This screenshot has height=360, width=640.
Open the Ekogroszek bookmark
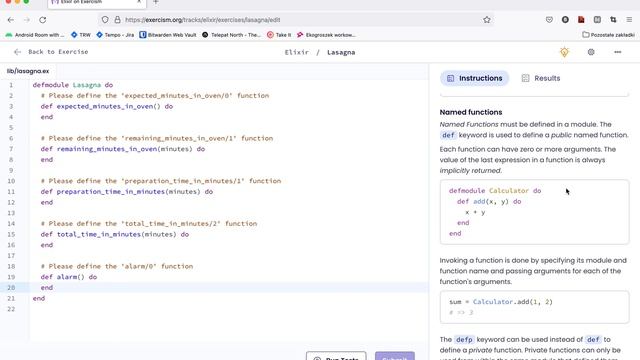click(x=326, y=35)
